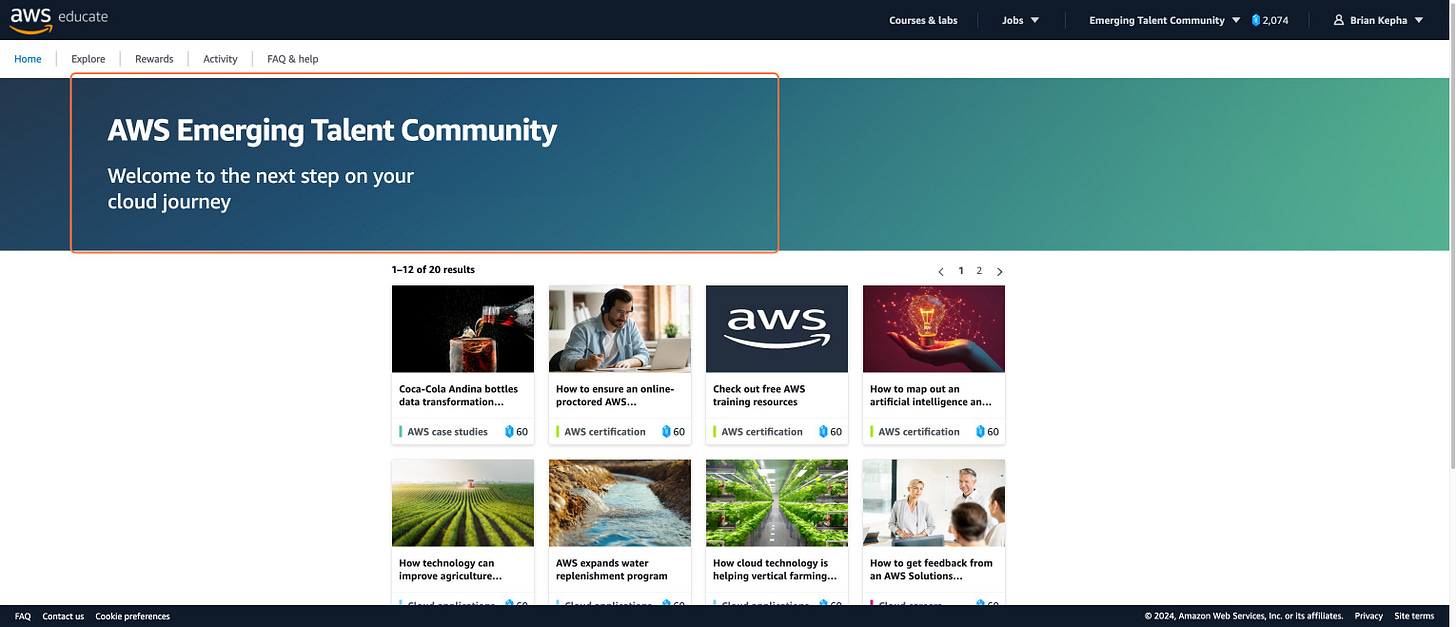Click the blue points gem icon beside 2,074
This screenshot has height=627, width=1456.
point(1256,20)
